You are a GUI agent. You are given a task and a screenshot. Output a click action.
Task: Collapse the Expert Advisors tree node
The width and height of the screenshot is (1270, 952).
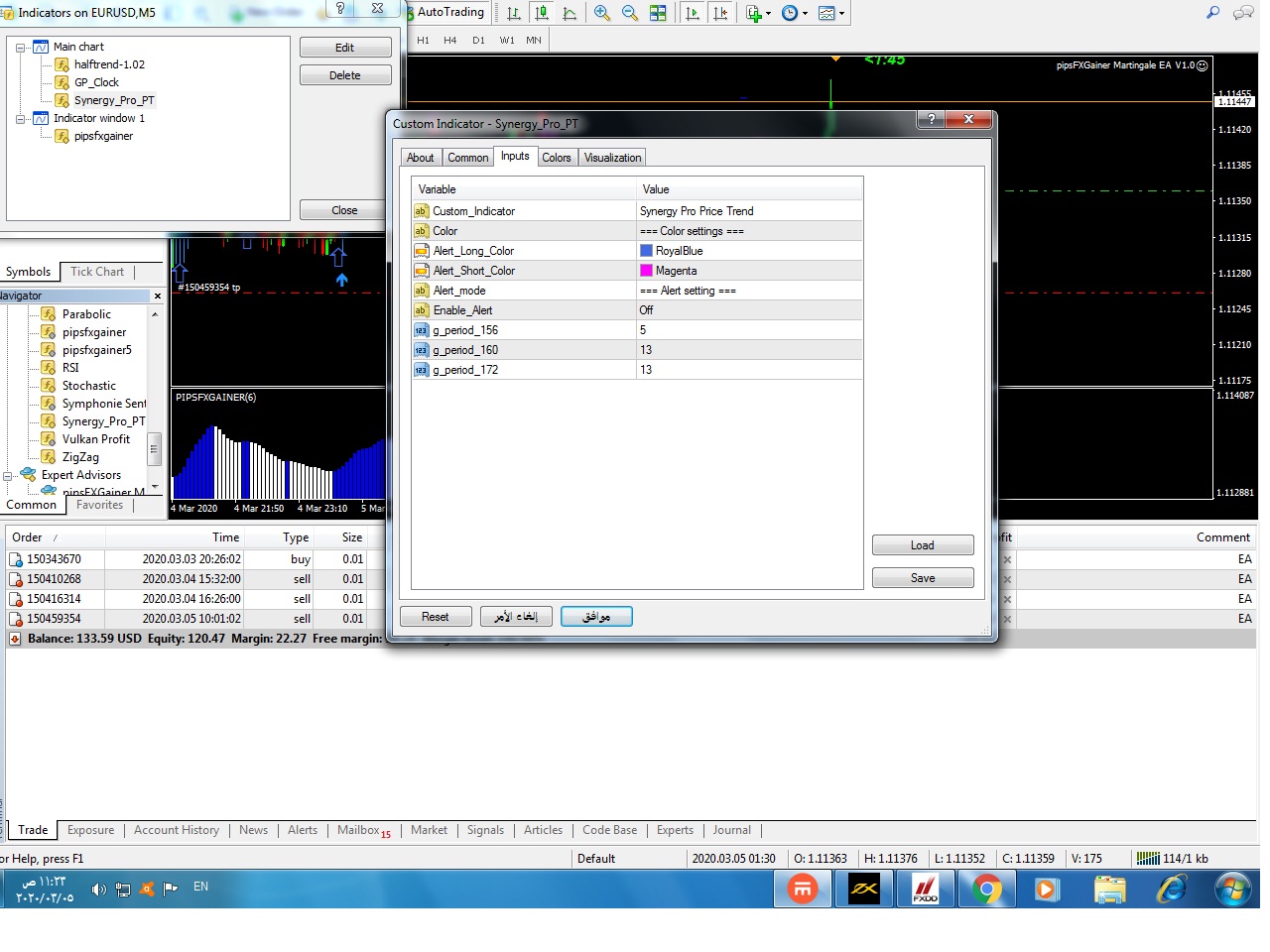7,476
